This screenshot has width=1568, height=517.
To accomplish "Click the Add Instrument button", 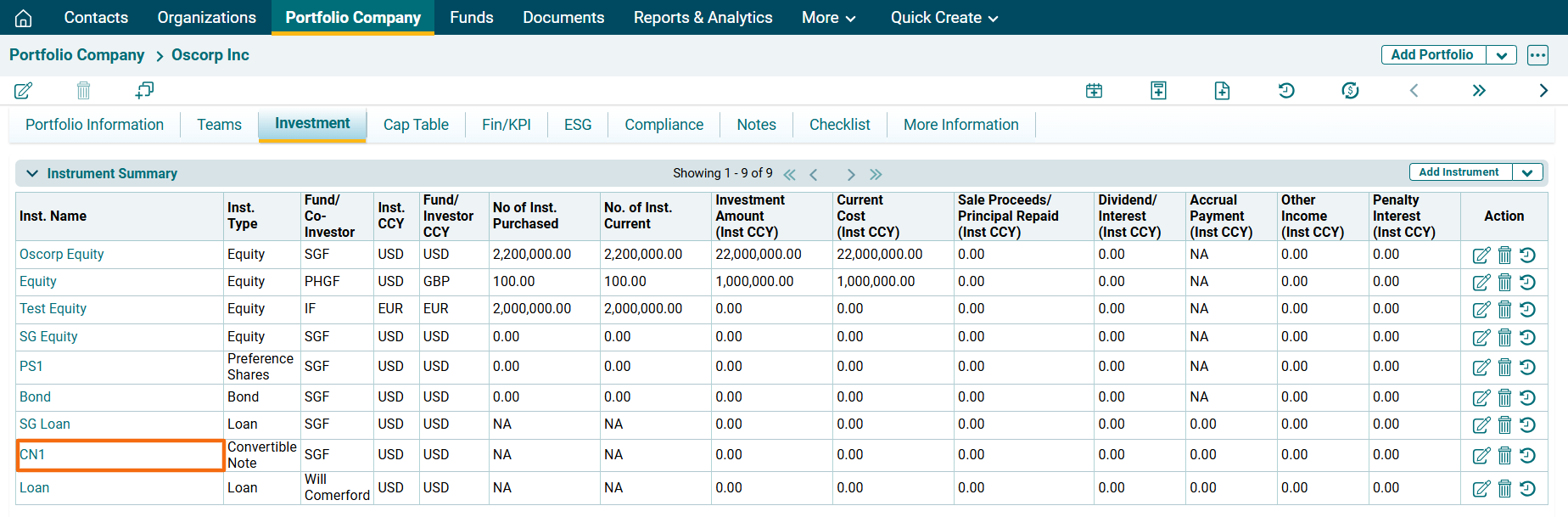I will click(x=1459, y=172).
